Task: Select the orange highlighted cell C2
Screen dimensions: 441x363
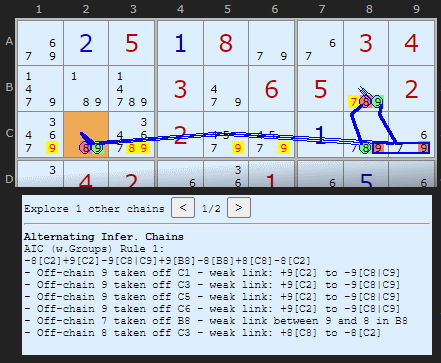Action: point(86,134)
